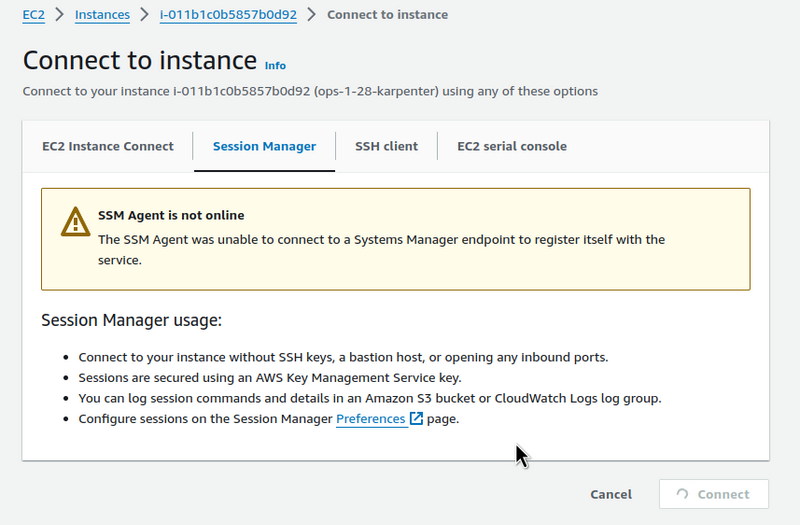This screenshot has height=525, width=800.
Task: Click the external link icon beside Preferences
Action: (x=416, y=418)
